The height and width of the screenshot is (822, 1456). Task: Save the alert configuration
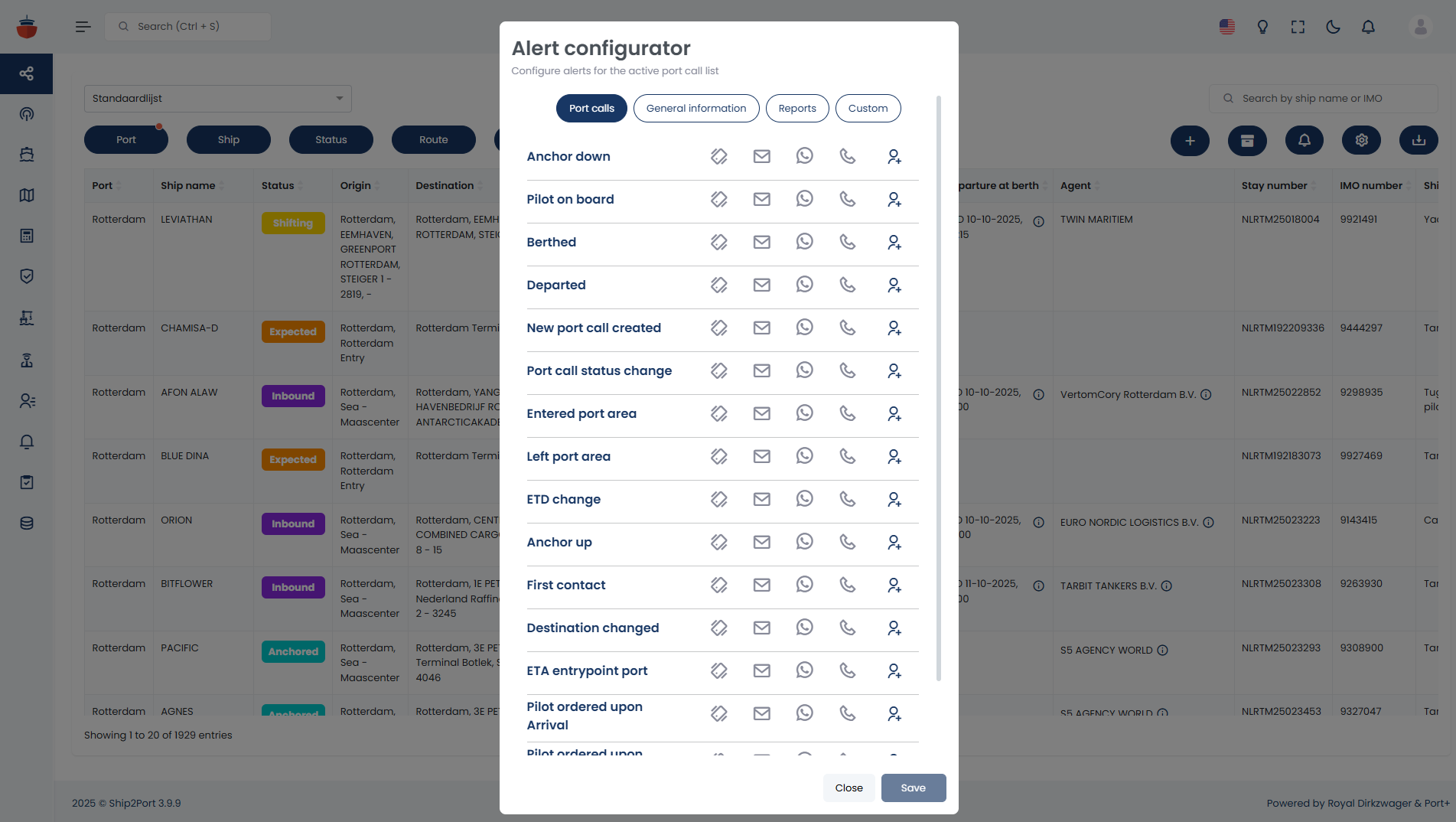[913, 788]
